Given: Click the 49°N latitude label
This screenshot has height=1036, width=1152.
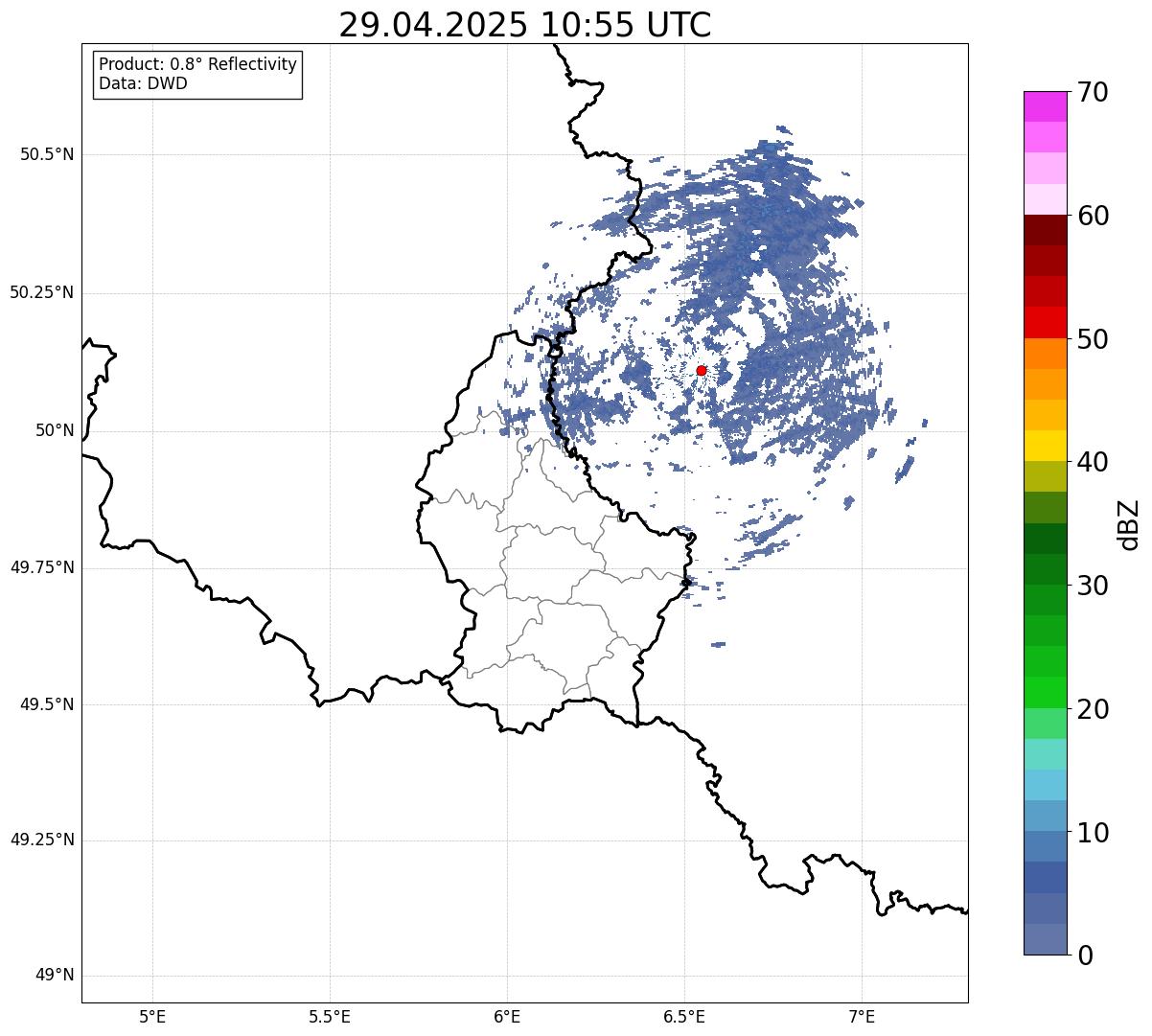Looking at the screenshot, I should pos(56,976).
